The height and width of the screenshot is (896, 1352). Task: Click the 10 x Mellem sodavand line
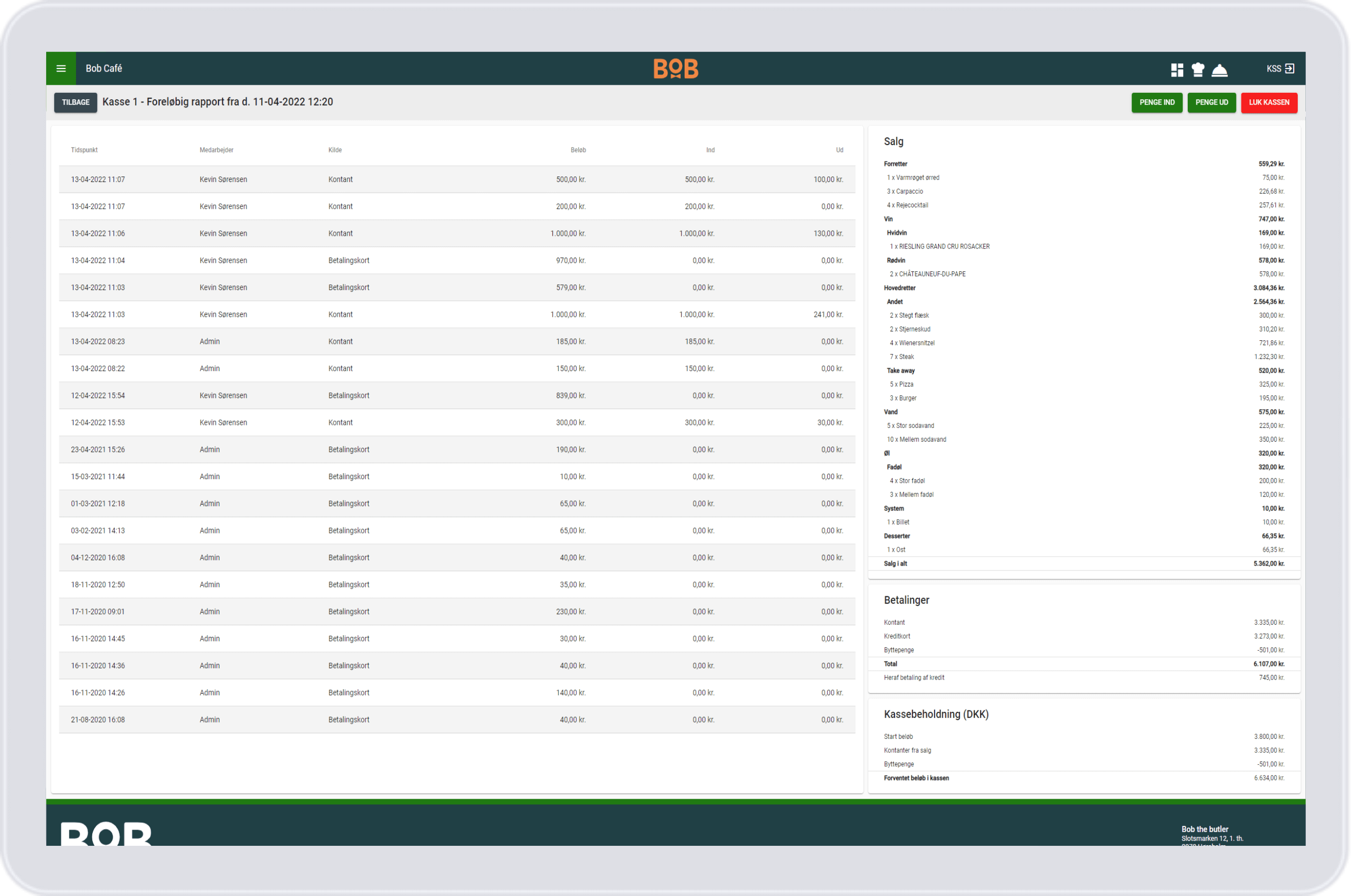(1085, 440)
